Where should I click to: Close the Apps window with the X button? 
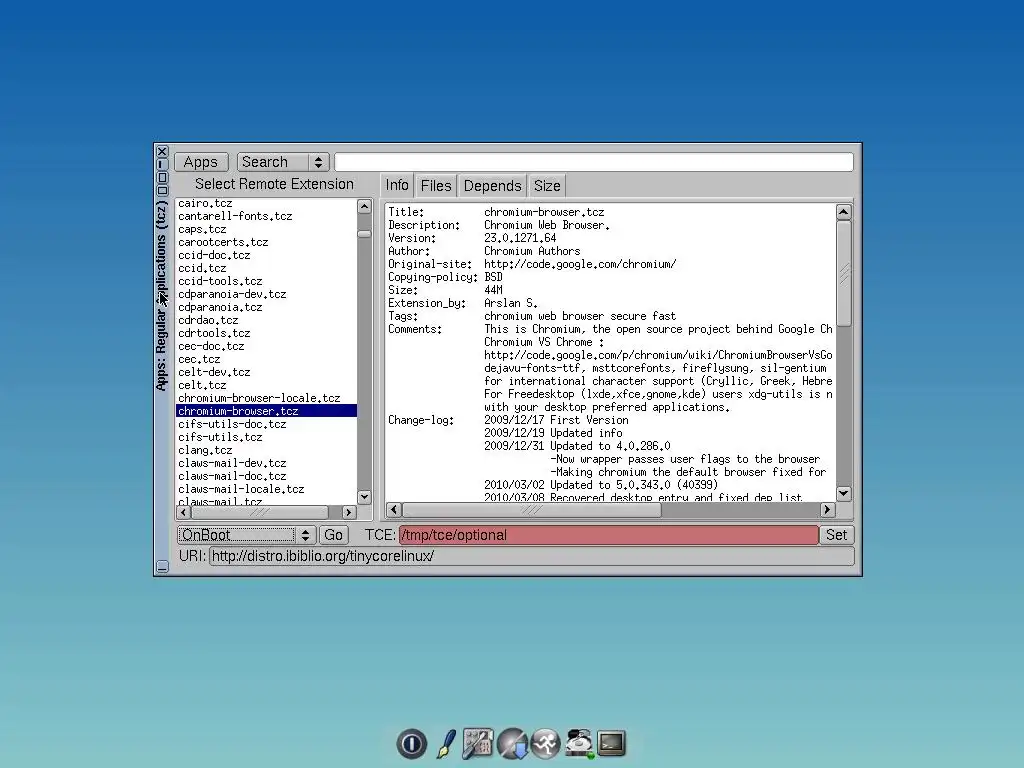coord(163,152)
